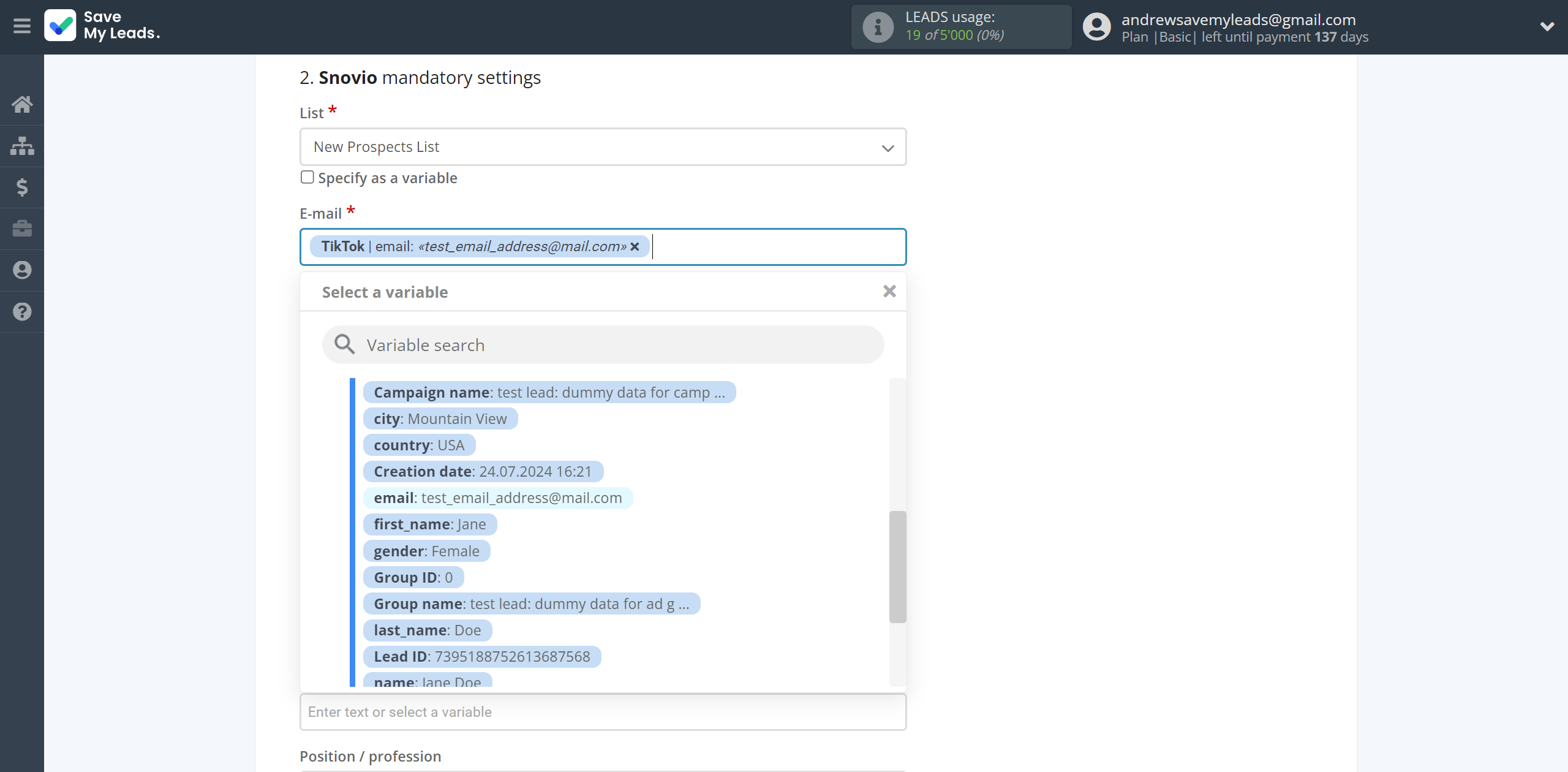Viewport: 1568px width, 772px height.
Task: Click the Save My Leads logo
Action: pos(102,26)
